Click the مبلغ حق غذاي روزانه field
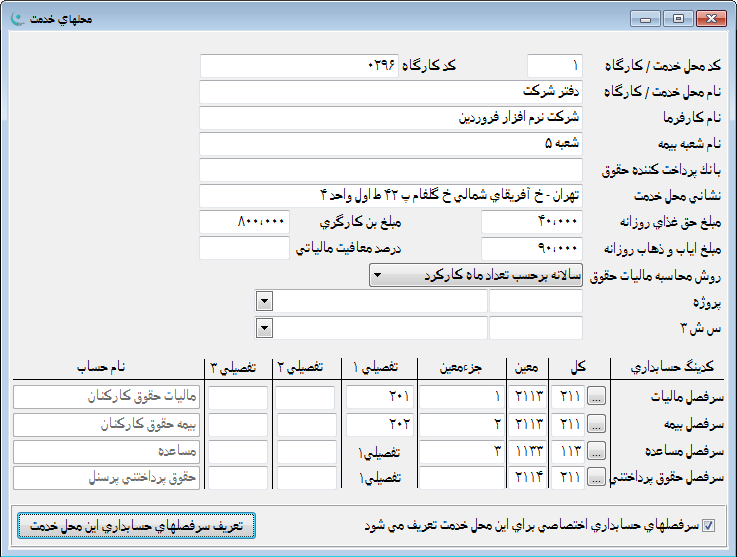This screenshot has width=737, height=557. point(531,222)
